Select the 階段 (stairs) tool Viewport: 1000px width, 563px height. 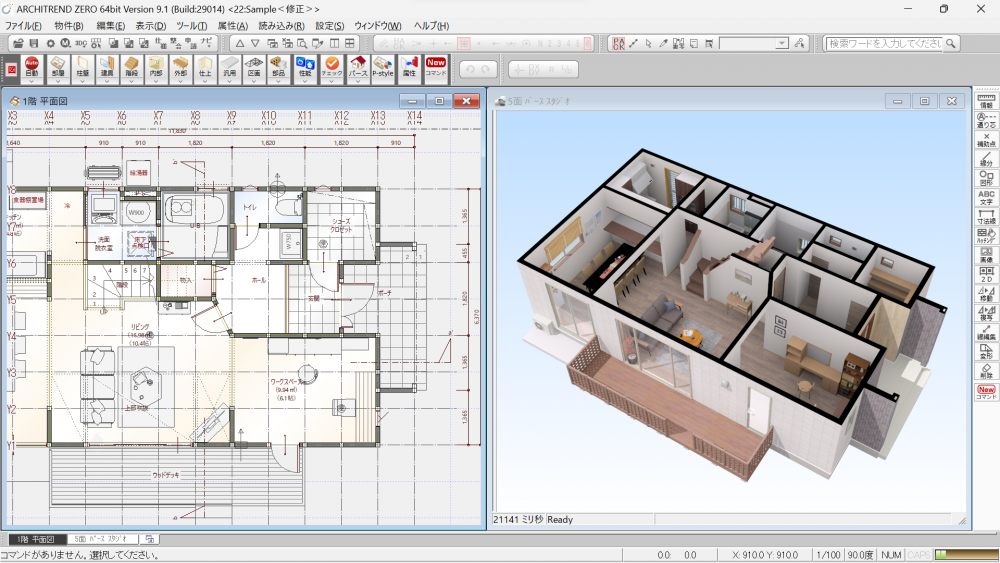tap(131, 67)
